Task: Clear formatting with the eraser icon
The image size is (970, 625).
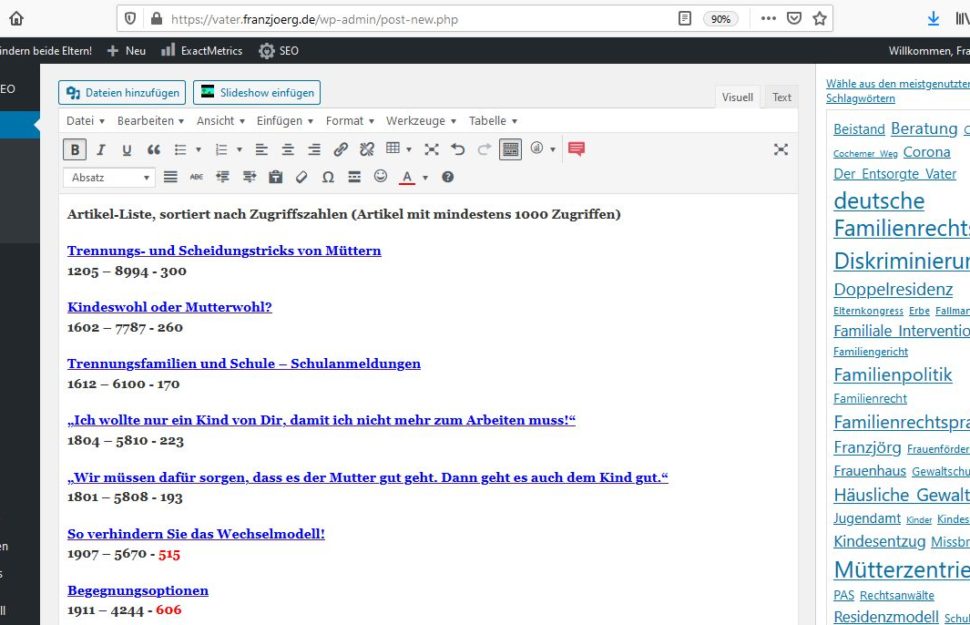Action: [301, 178]
